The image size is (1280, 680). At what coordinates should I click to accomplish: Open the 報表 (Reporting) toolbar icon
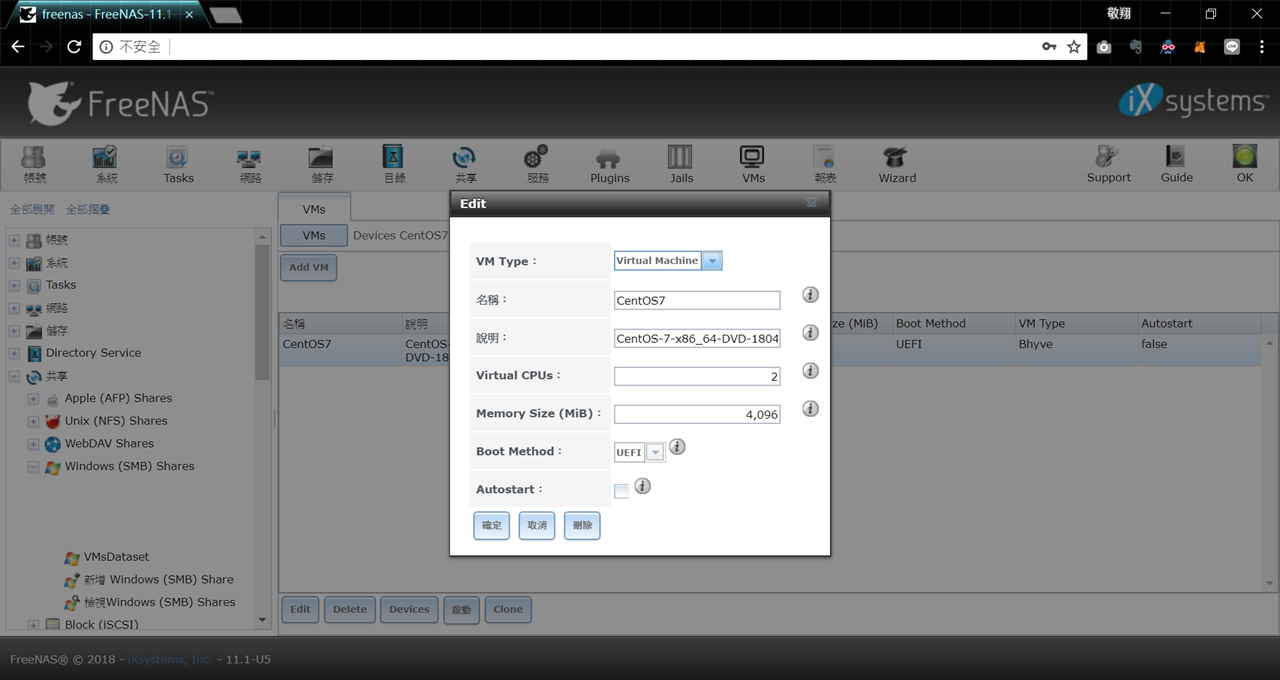825,164
